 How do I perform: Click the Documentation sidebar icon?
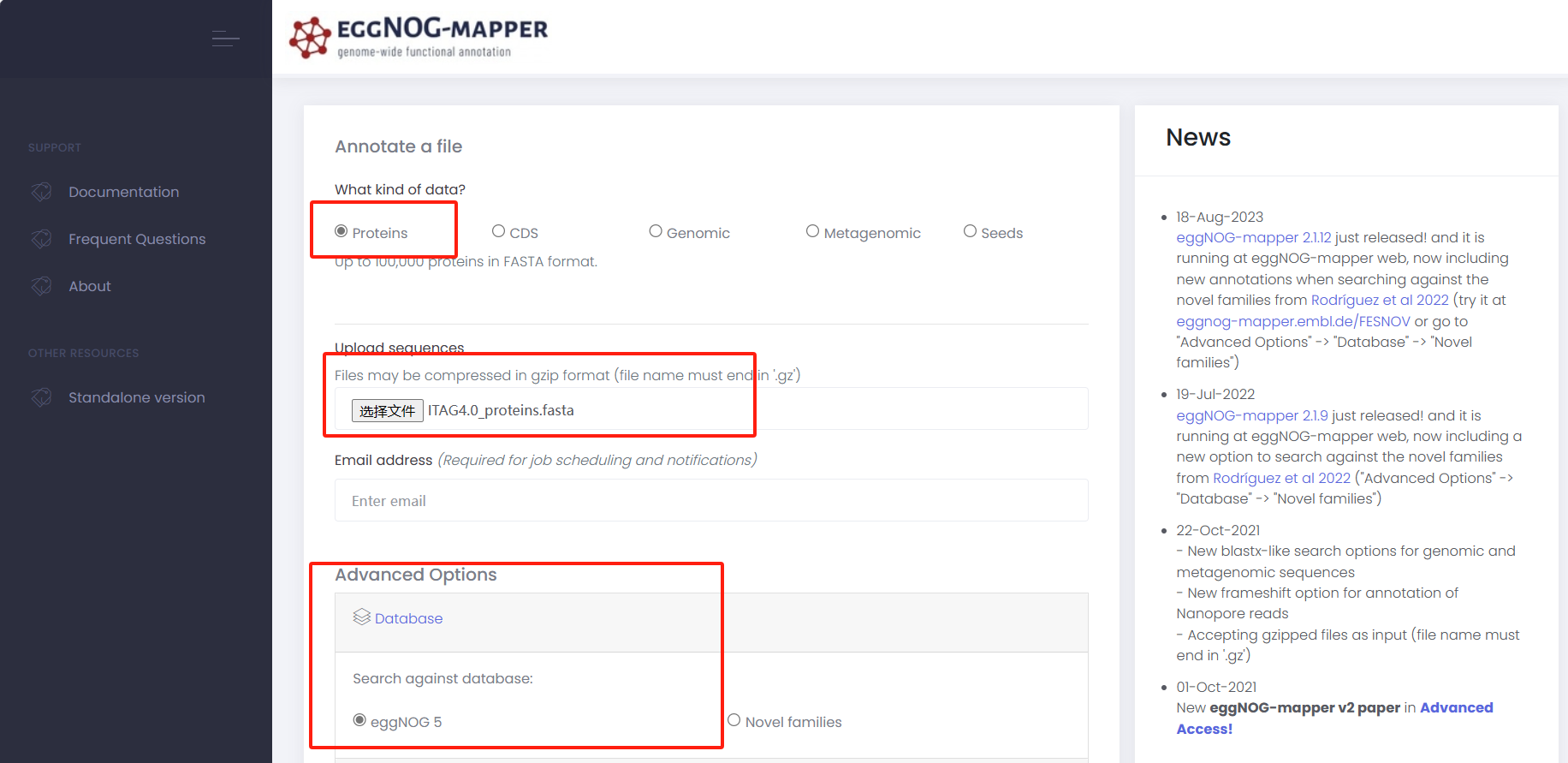pos(41,192)
